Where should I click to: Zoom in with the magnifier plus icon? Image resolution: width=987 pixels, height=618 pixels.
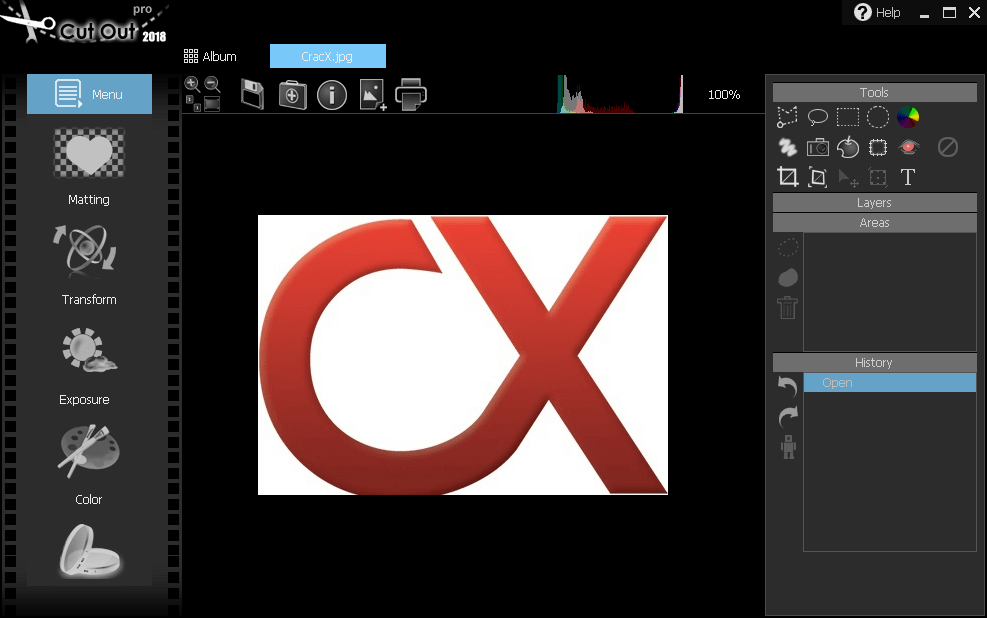point(192,84)
